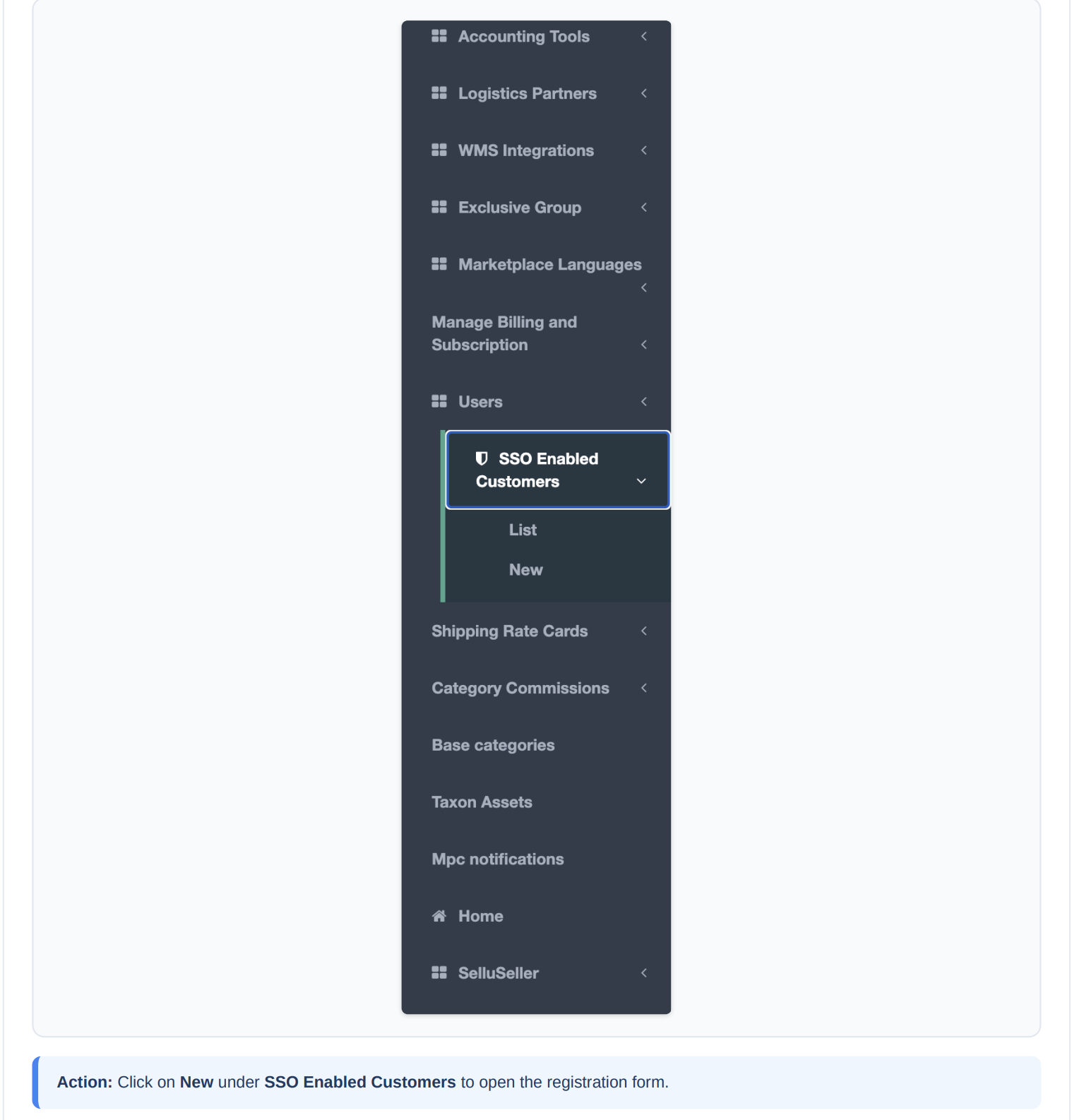Viewport: 1072px width, 1120px height.
Task: Open New under SSO Enabled Customers
Action: coord(526,570)
